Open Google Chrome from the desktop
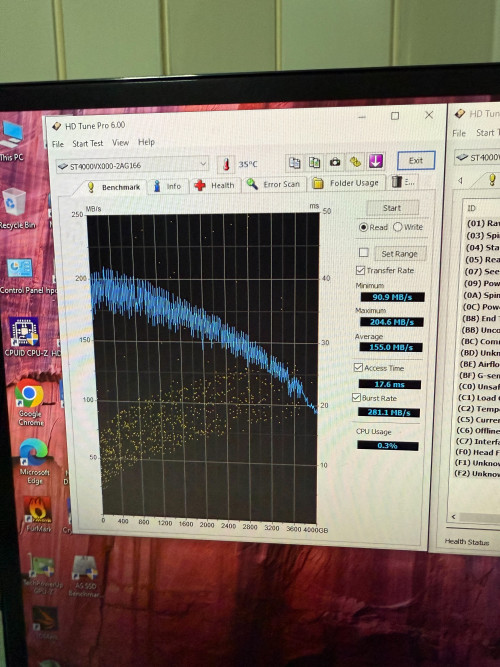 click(29, 402)
